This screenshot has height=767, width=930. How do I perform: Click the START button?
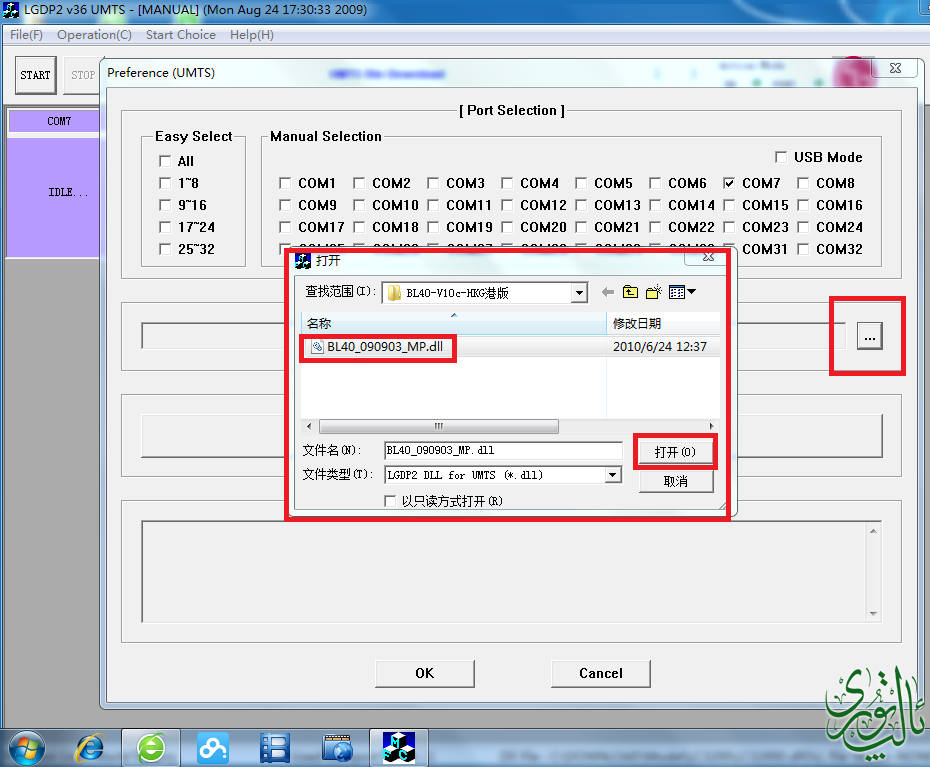[x=36, y=75]
